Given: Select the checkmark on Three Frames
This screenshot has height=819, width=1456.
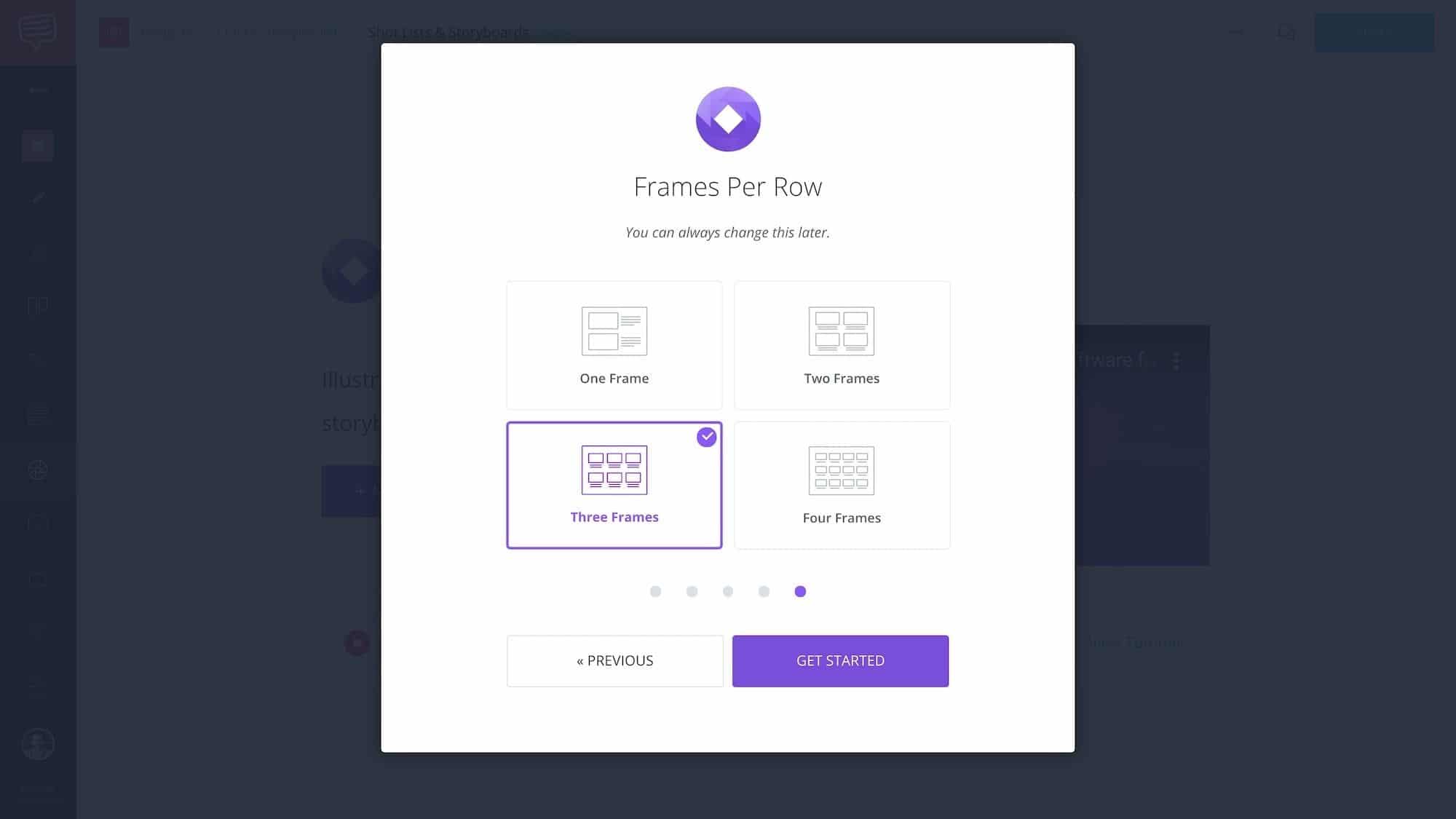Looking at the screenshot, I should tap(707, 436).
